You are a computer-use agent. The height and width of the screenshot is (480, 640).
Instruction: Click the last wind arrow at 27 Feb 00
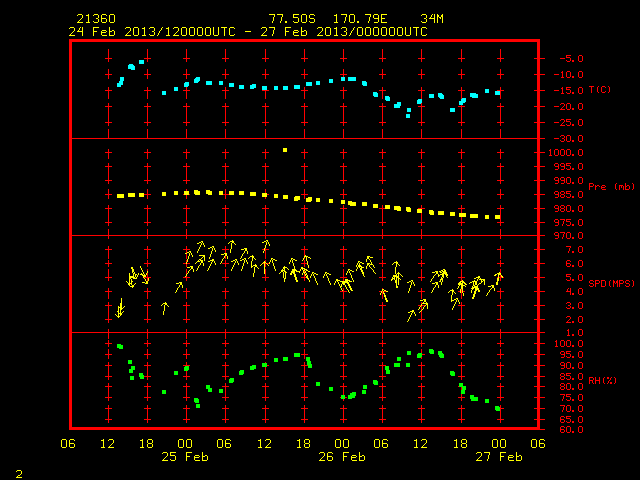[x=498, y=278]
